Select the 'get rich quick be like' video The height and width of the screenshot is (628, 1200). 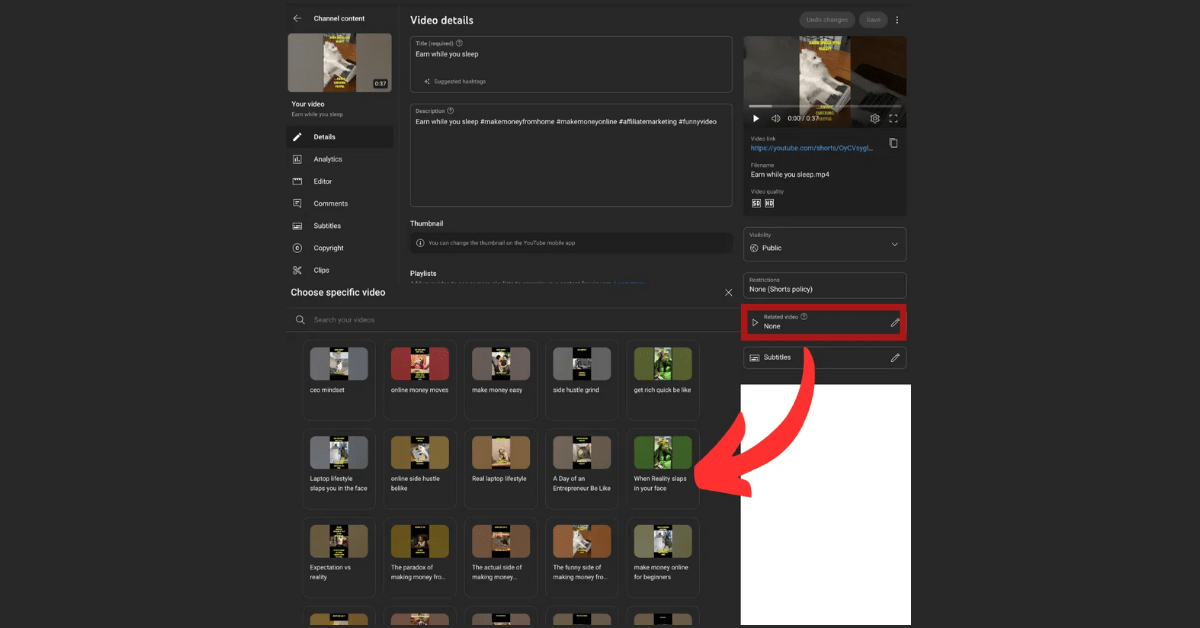(663, 380)
